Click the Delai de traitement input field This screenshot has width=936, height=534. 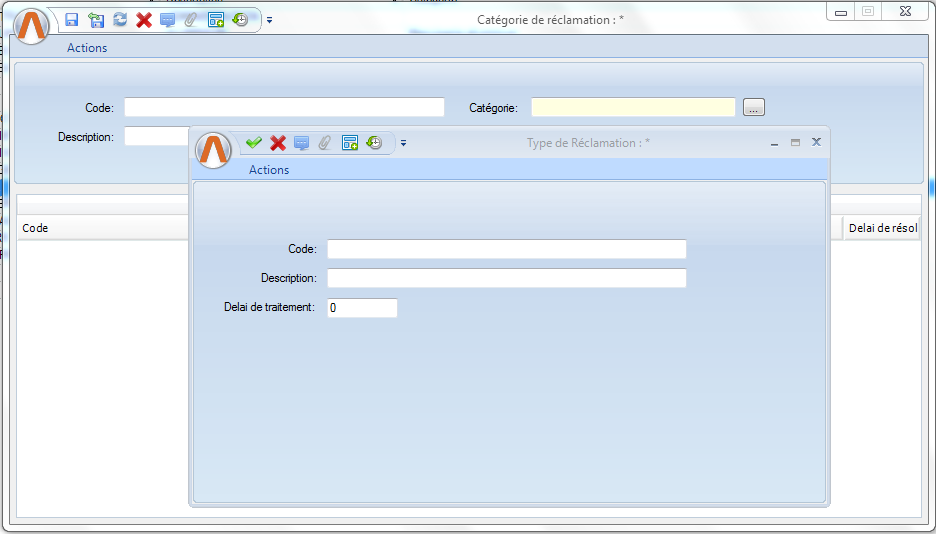[x=362, y=308]
